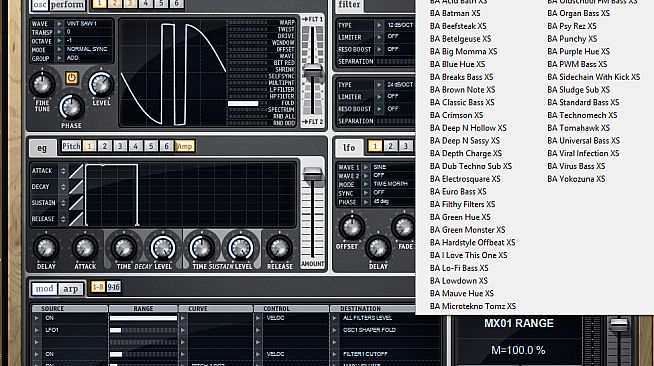Load preset BA Yokozuna XS

coord(576,179)
